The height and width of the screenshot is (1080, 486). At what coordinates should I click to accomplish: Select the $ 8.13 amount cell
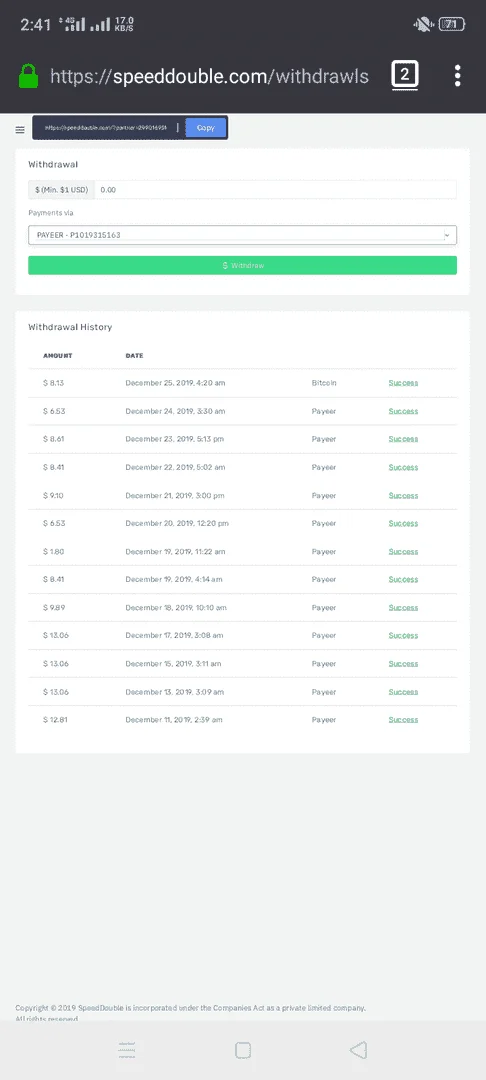(x=53, y=383)
